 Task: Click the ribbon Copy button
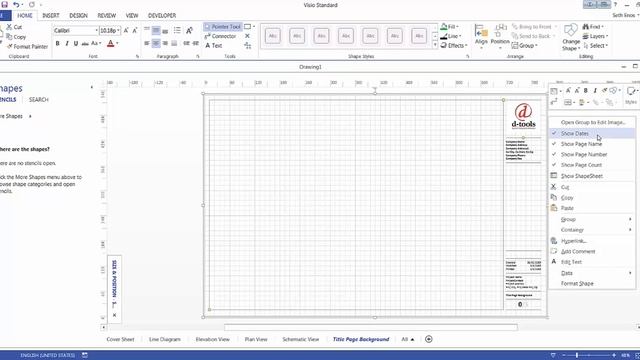click(16, 37)
